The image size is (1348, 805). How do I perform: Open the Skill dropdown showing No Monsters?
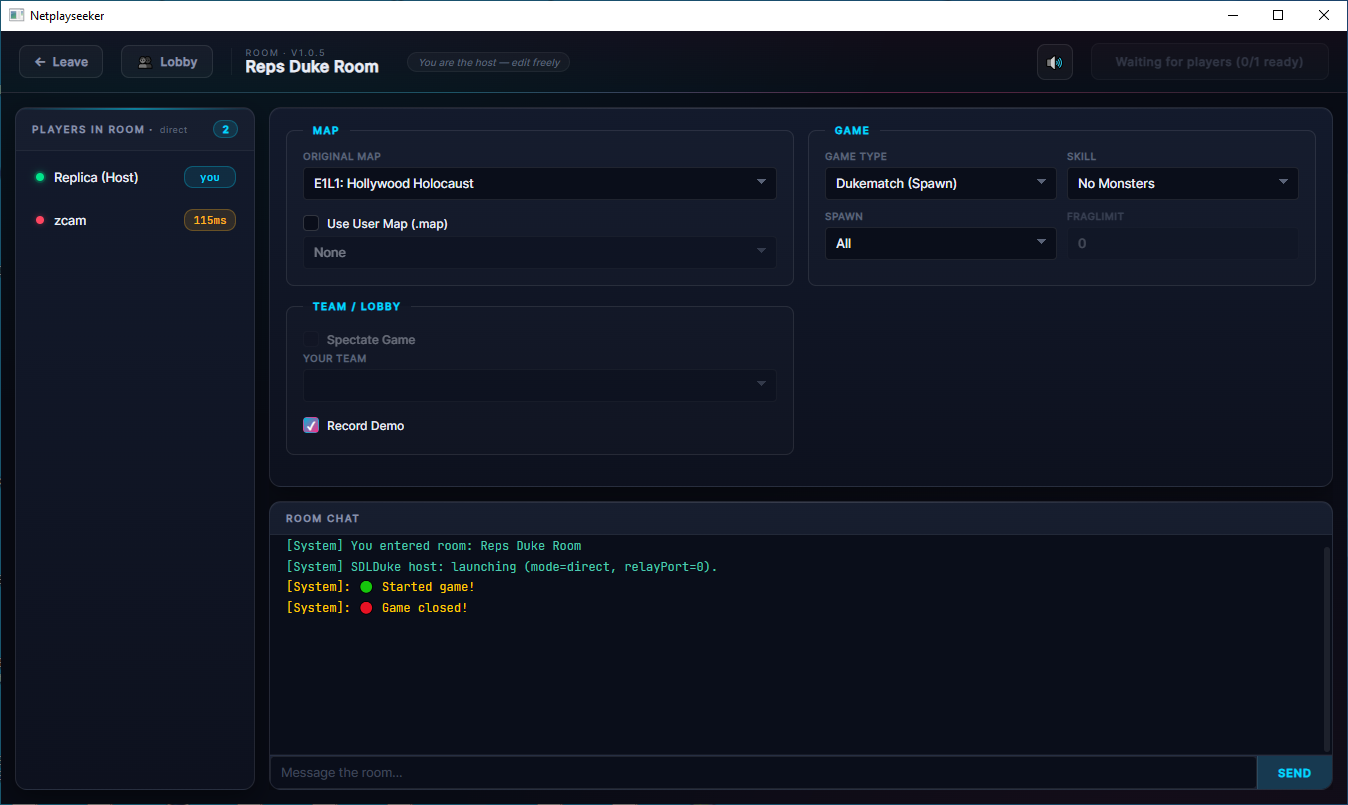(x=1182, y=183)
